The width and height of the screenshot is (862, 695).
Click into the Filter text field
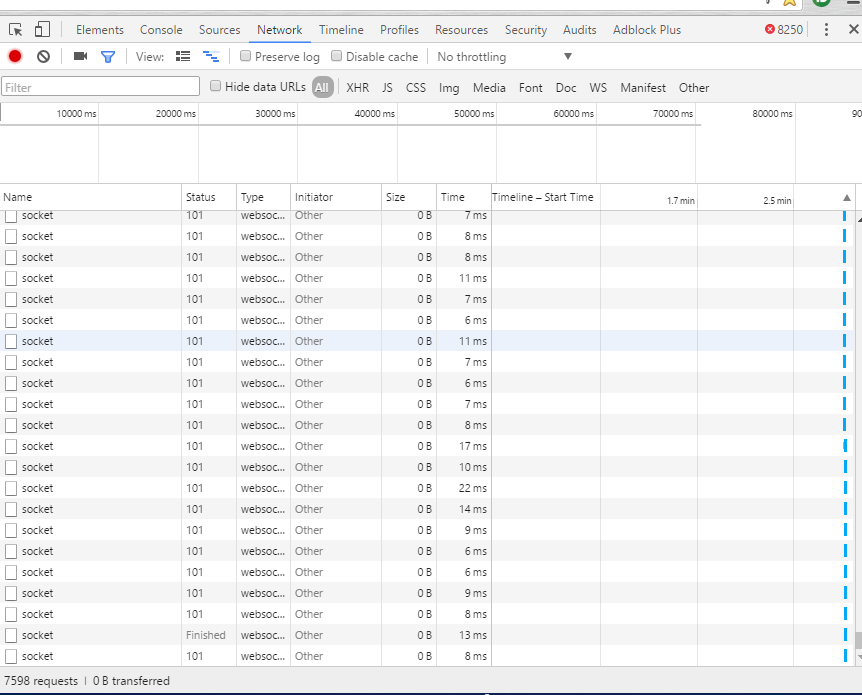pyautogui.click(x=100, y=88)
